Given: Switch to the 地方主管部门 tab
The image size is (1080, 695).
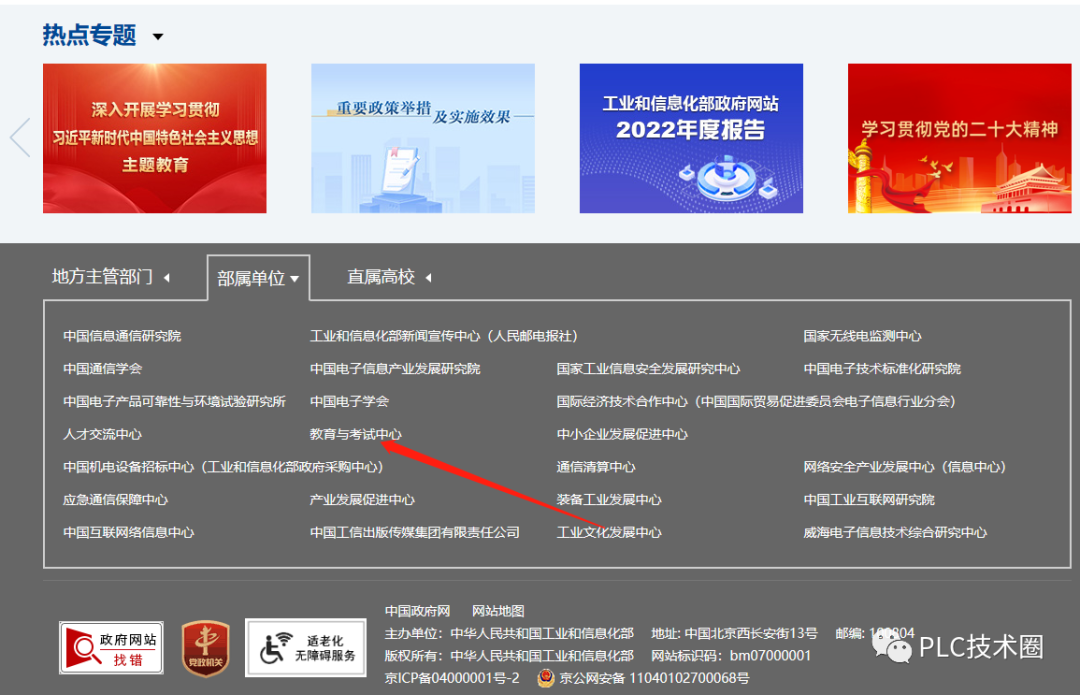Looking at the screenshot, I should (103, 277).
